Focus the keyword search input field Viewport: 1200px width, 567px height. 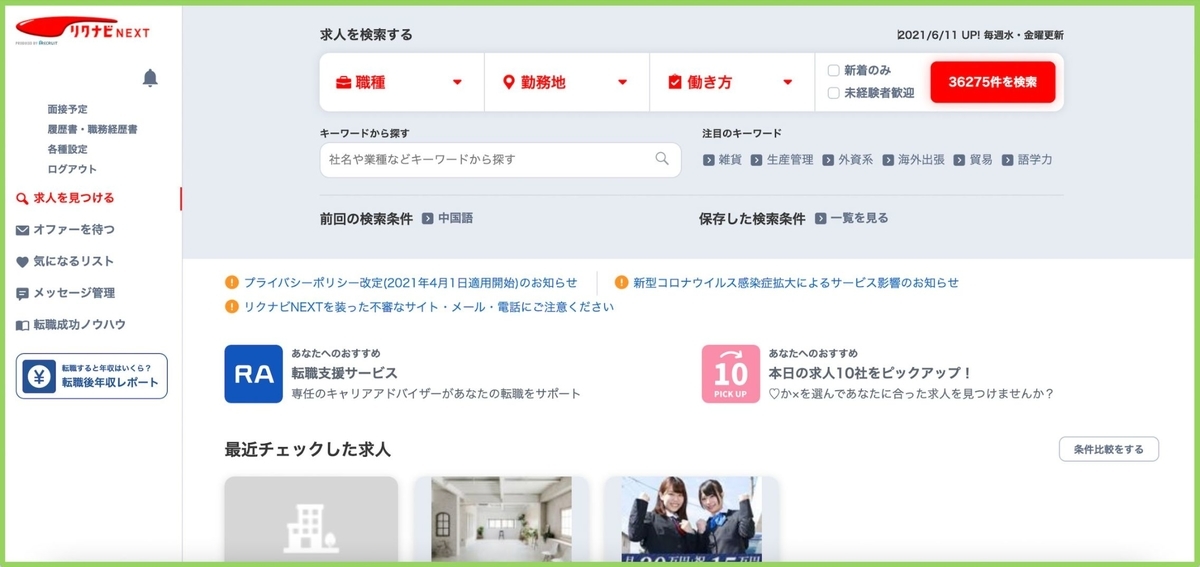500,159
